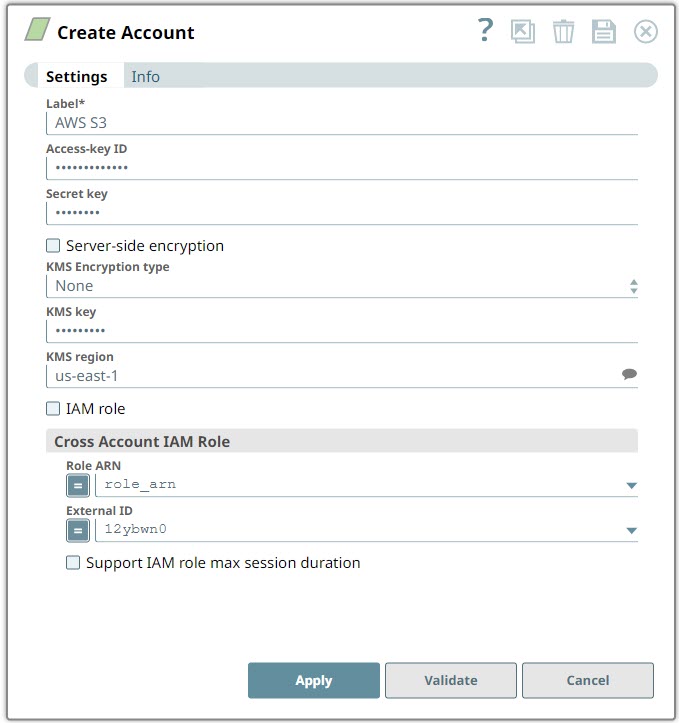The width and height of the screenshot is (679, 723).
Task: Click the trash delete icon
Action: coord(564,32)
